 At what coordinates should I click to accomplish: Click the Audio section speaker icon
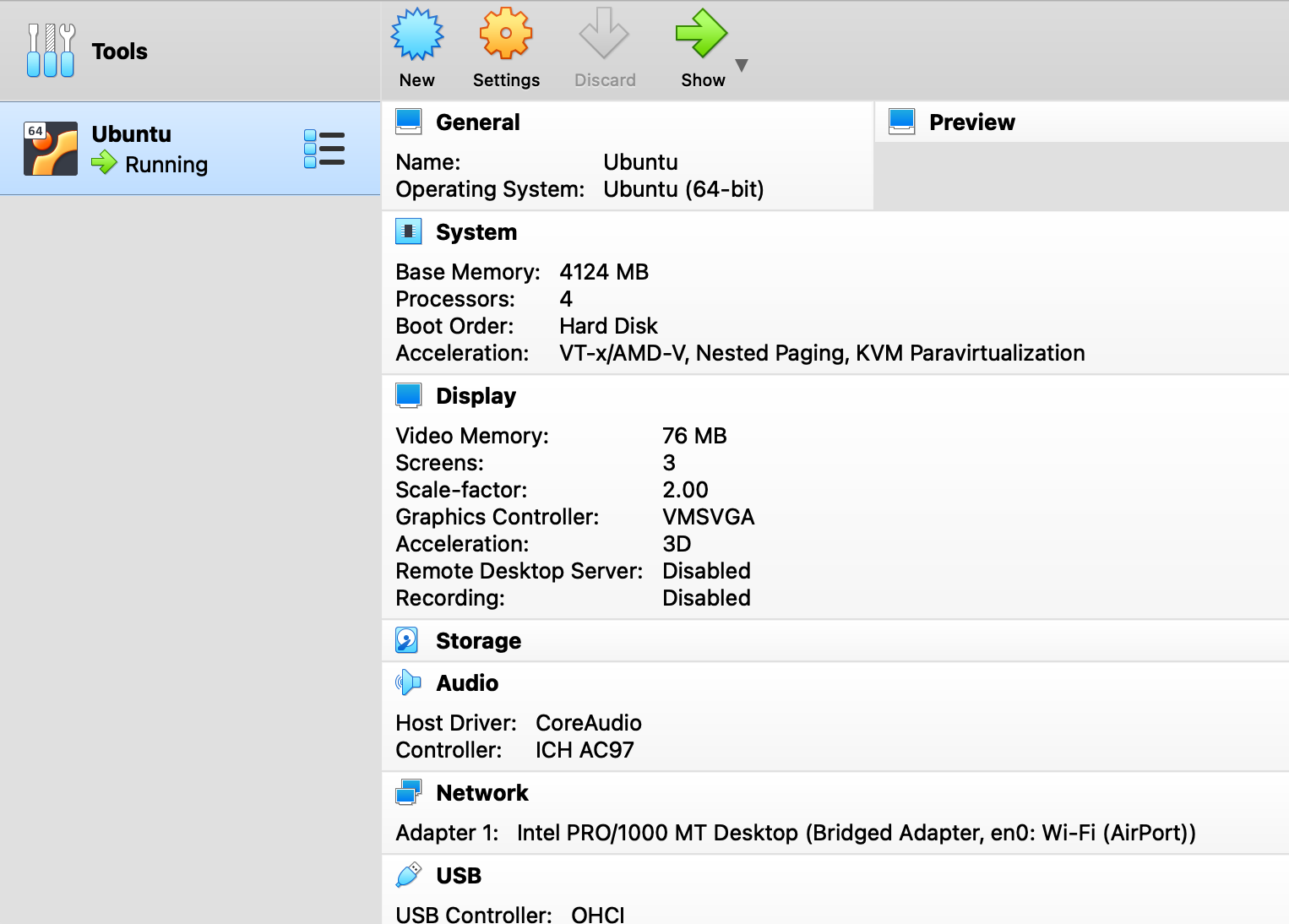tap(409, 682)
